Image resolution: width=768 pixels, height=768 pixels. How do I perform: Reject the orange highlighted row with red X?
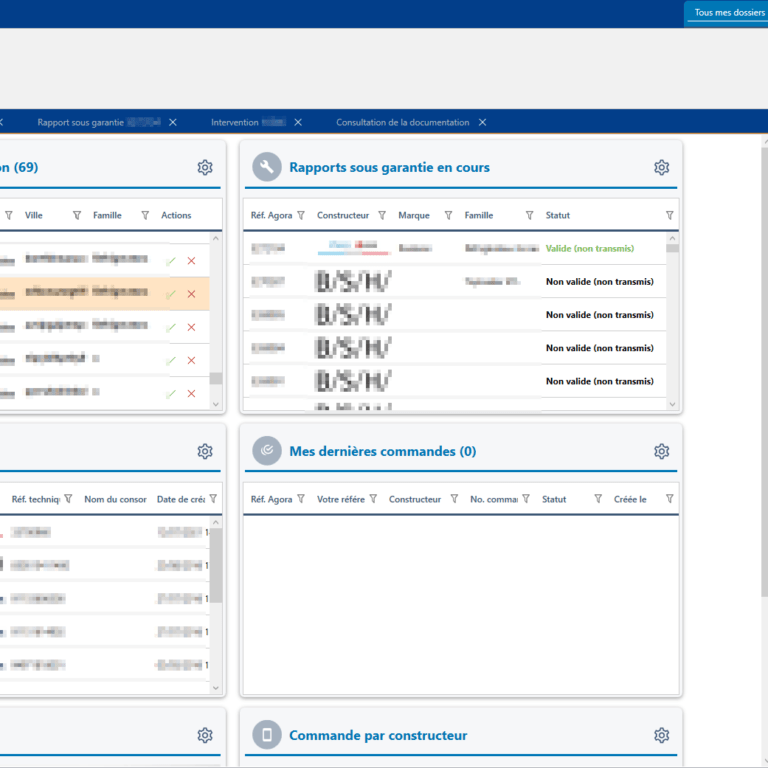point(191,294)
